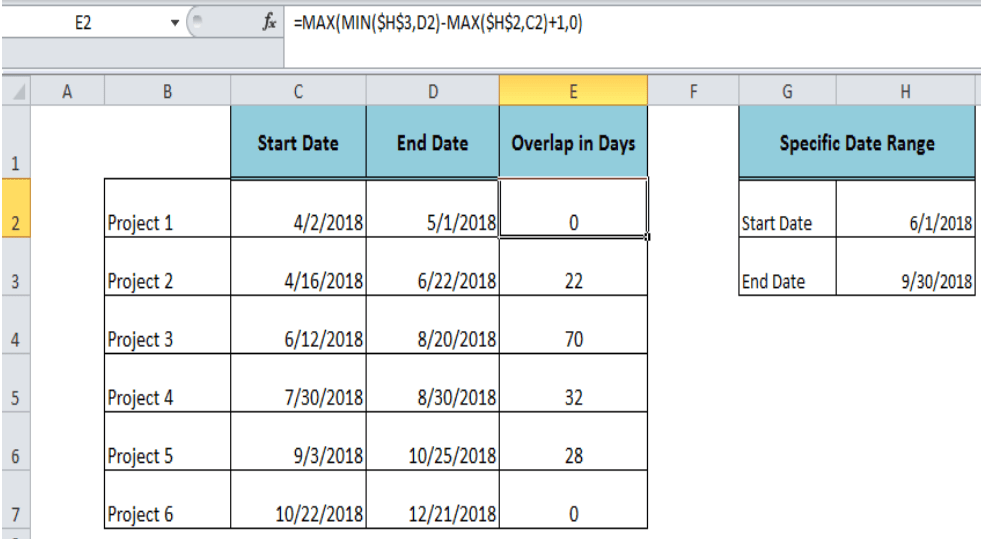Open the Name Box dropdown arrow
This screenshot has height=539, width=983.
point(175,23)
